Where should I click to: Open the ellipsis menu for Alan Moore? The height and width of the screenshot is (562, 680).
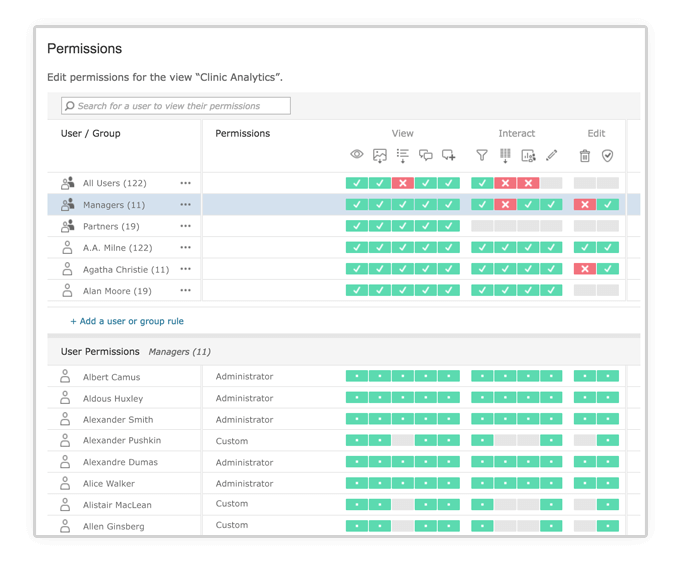185,291
